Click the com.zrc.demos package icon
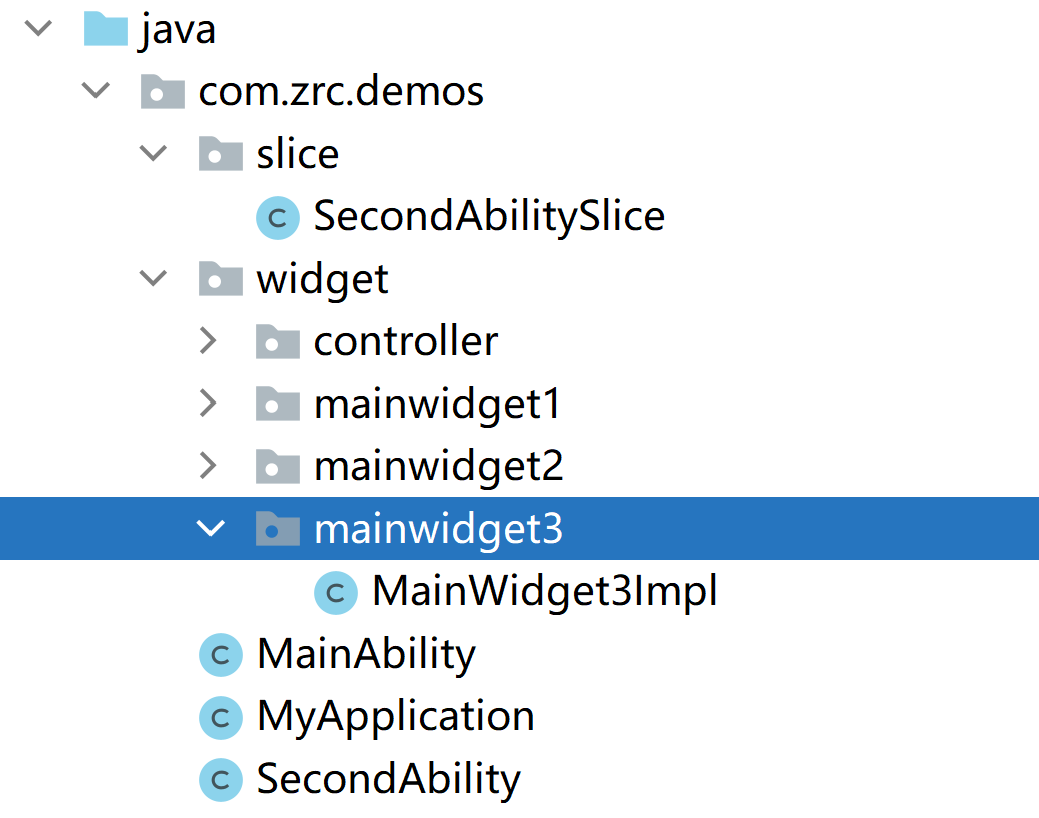 pyautogui.click(x=163, y=92)
